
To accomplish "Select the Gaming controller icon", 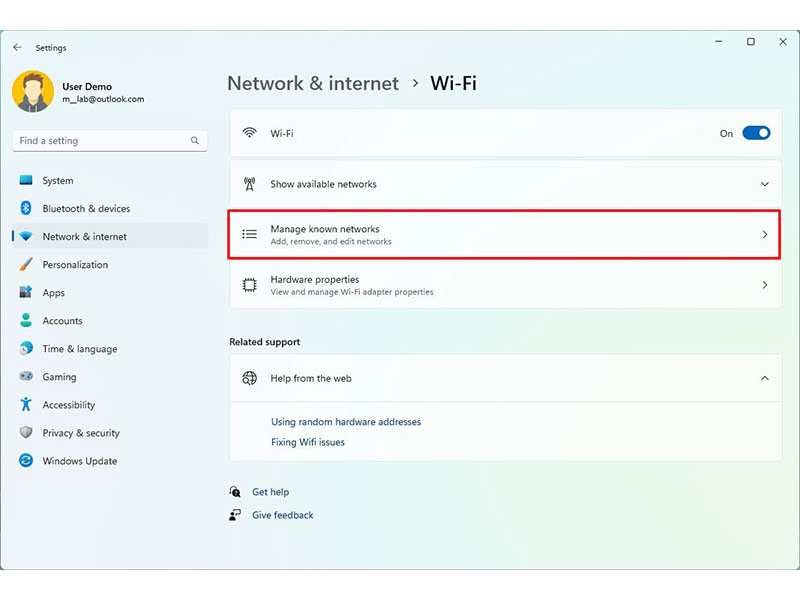I will point(26,377).
